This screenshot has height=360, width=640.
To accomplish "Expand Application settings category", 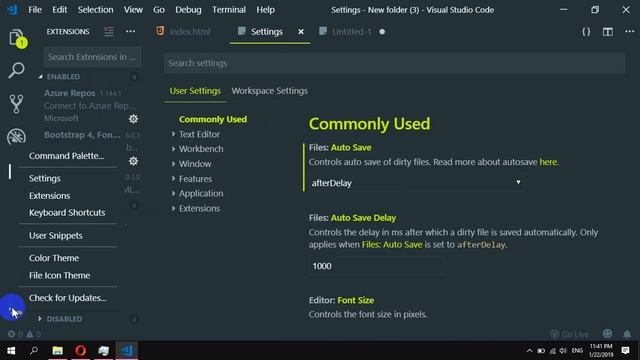I will (201, 193).
